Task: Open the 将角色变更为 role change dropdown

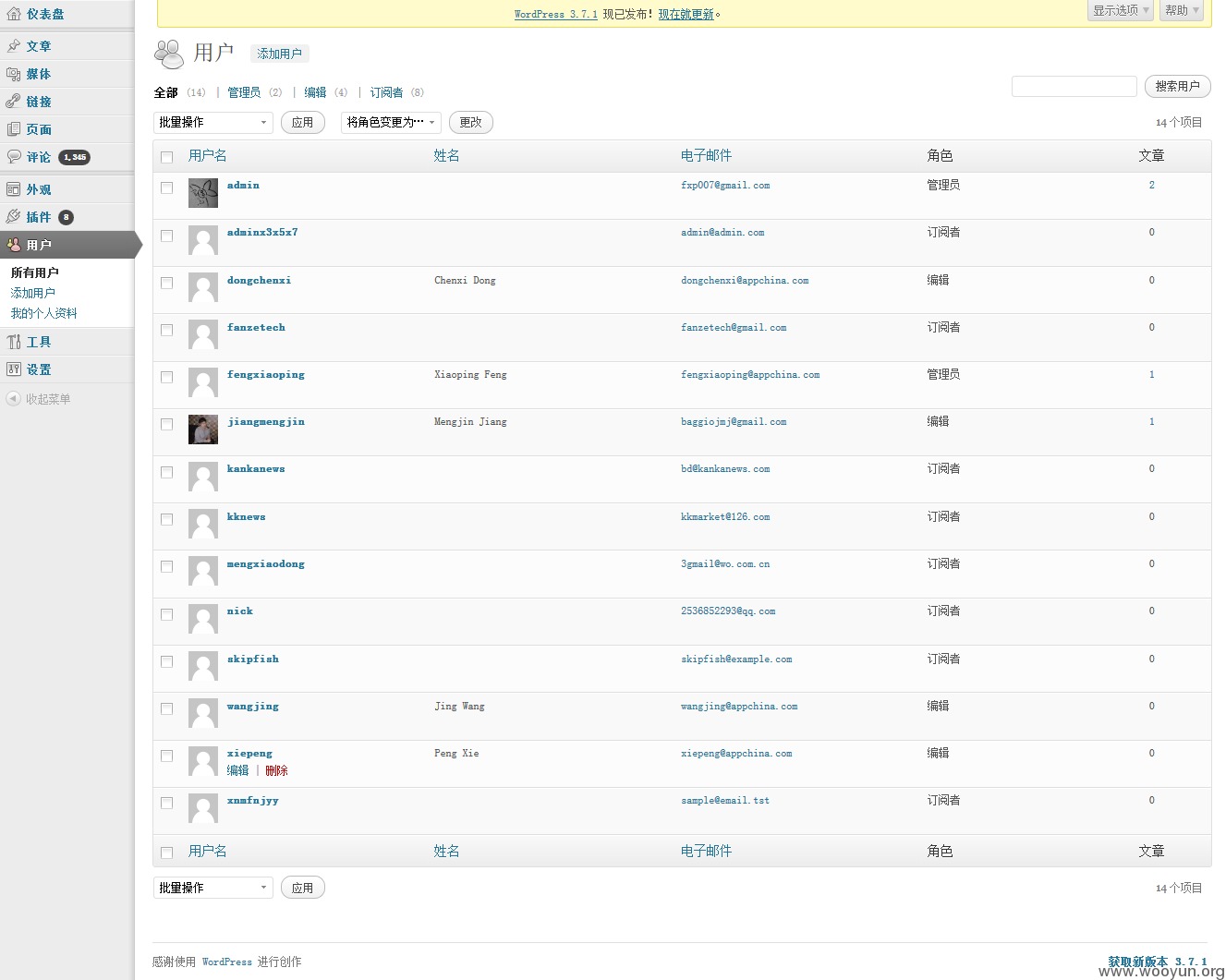Action: [391, 122]
